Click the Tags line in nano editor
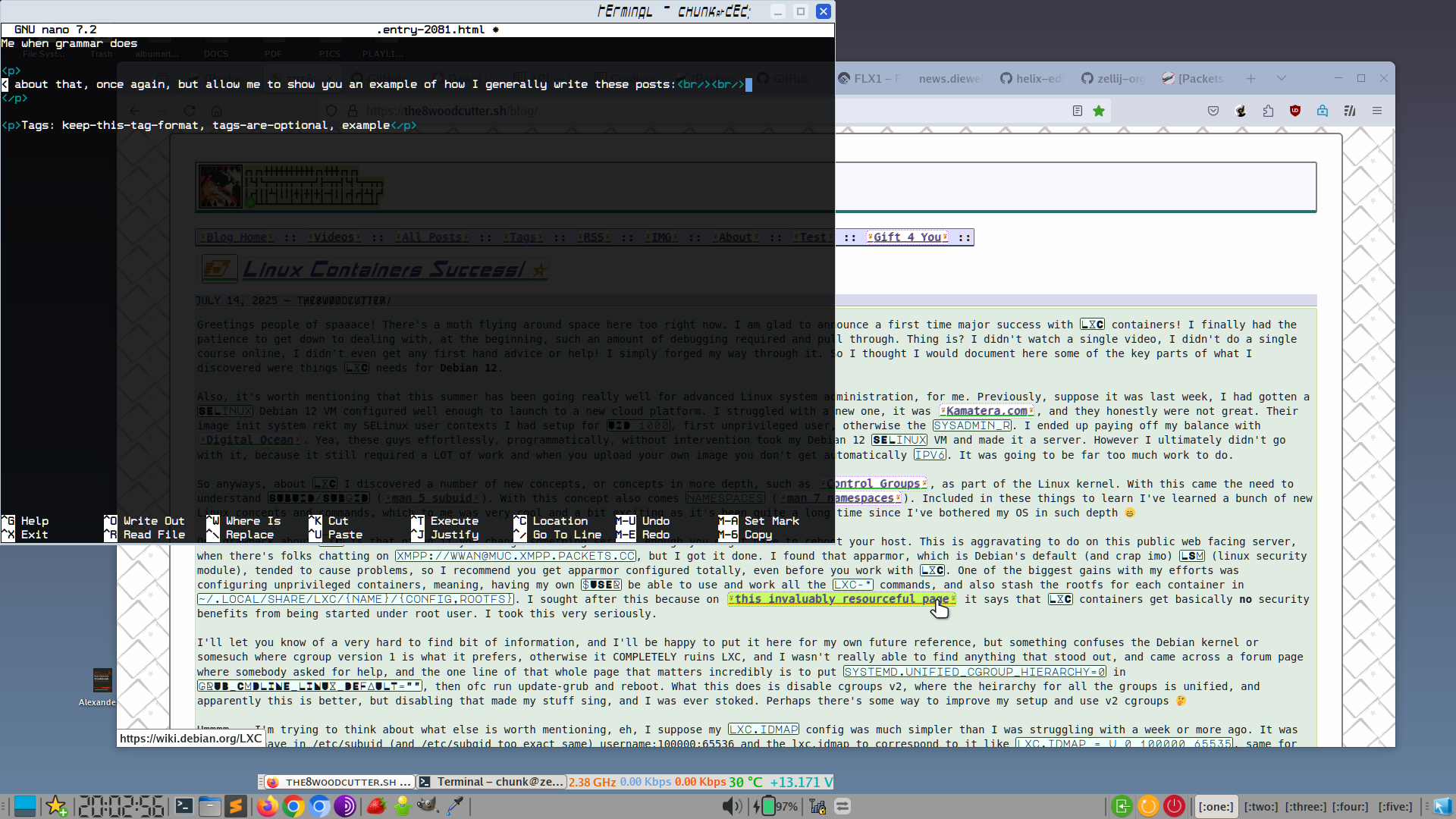The width and height of the screenshot is (1456, 819). coord(209,125)
